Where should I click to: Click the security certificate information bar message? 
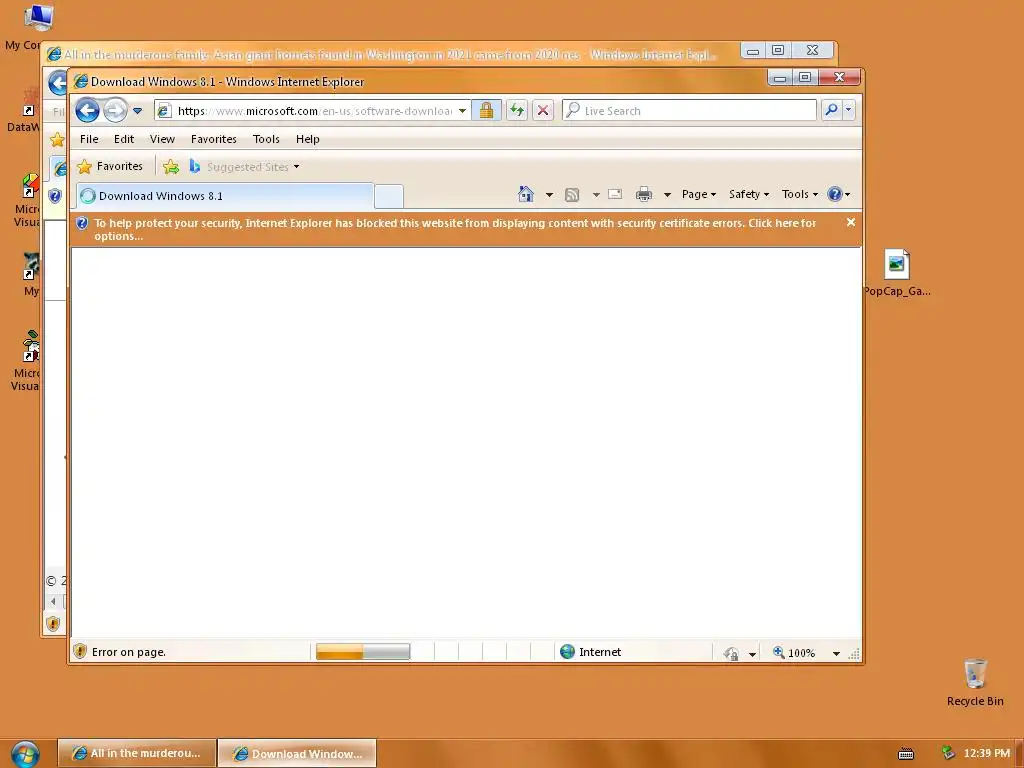(455, 229)
